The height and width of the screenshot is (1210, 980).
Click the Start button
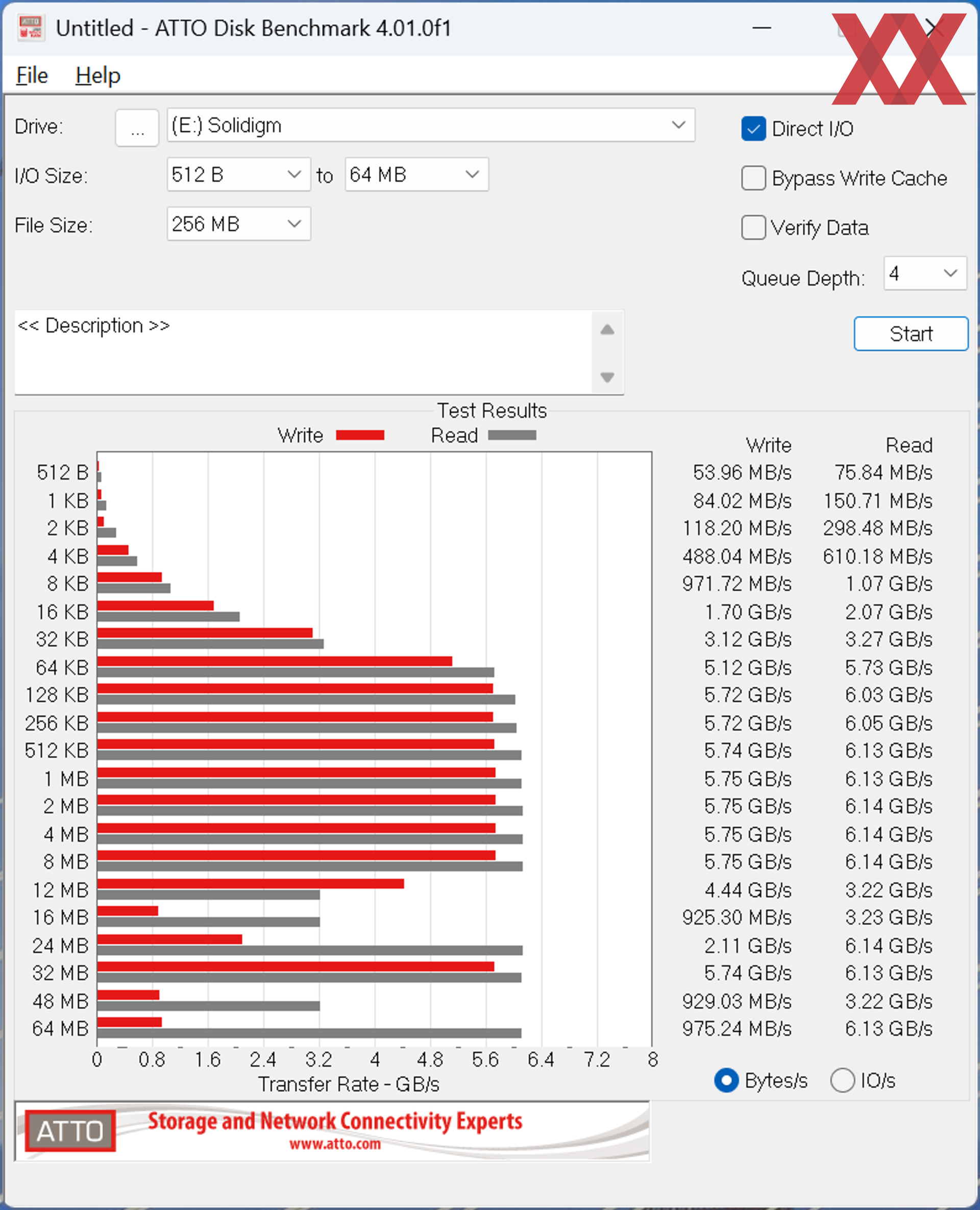click(911, 334)
